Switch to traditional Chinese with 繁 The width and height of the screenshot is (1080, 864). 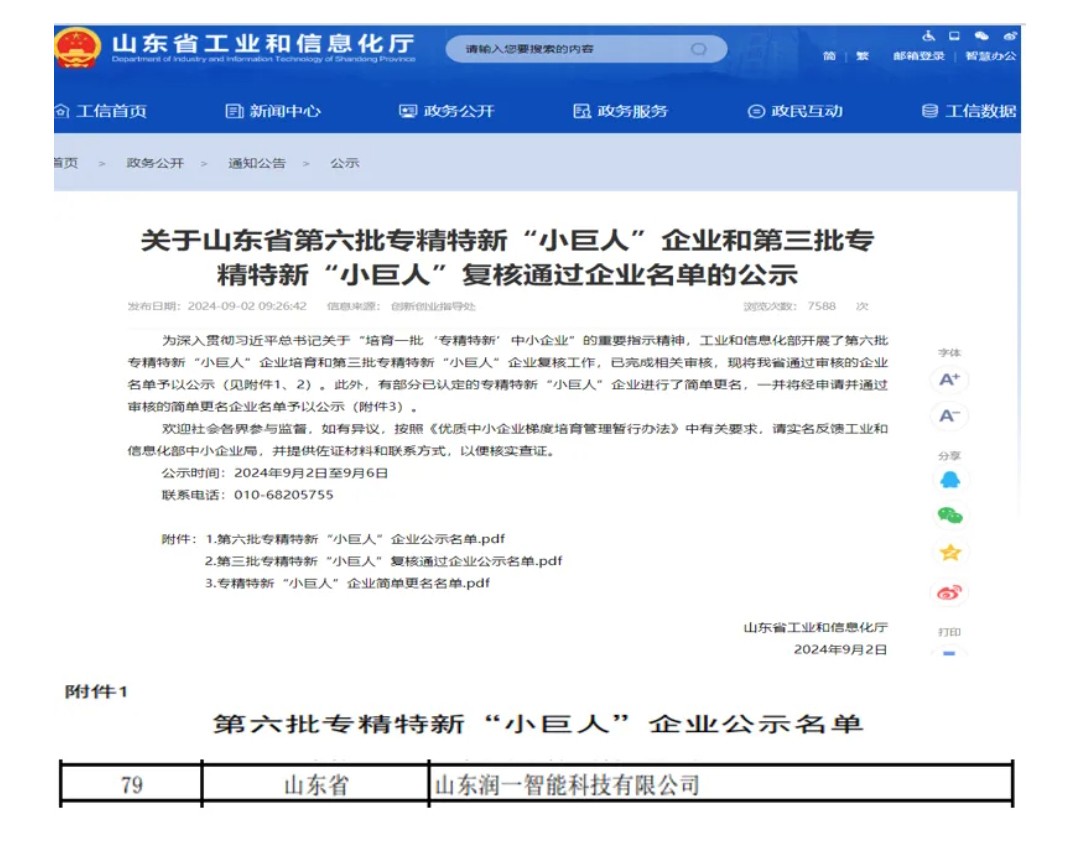click(x=862, y=56)
